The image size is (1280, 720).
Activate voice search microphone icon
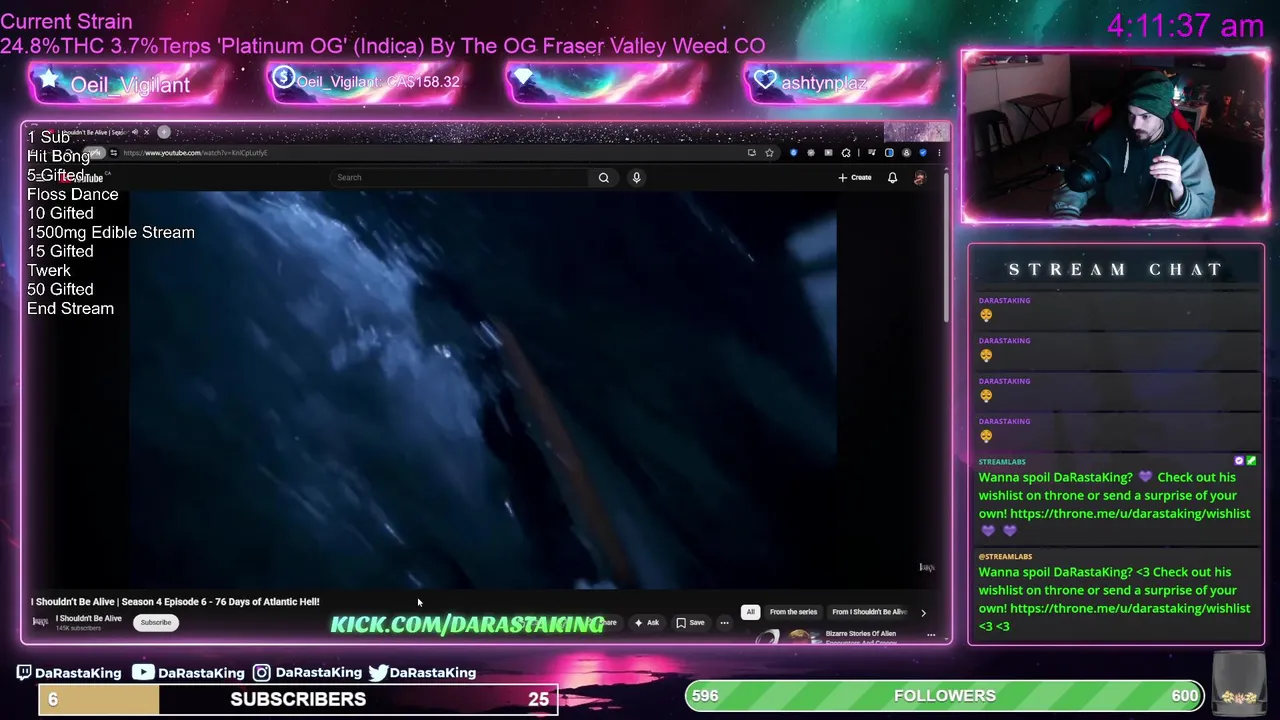pos(636,178)
